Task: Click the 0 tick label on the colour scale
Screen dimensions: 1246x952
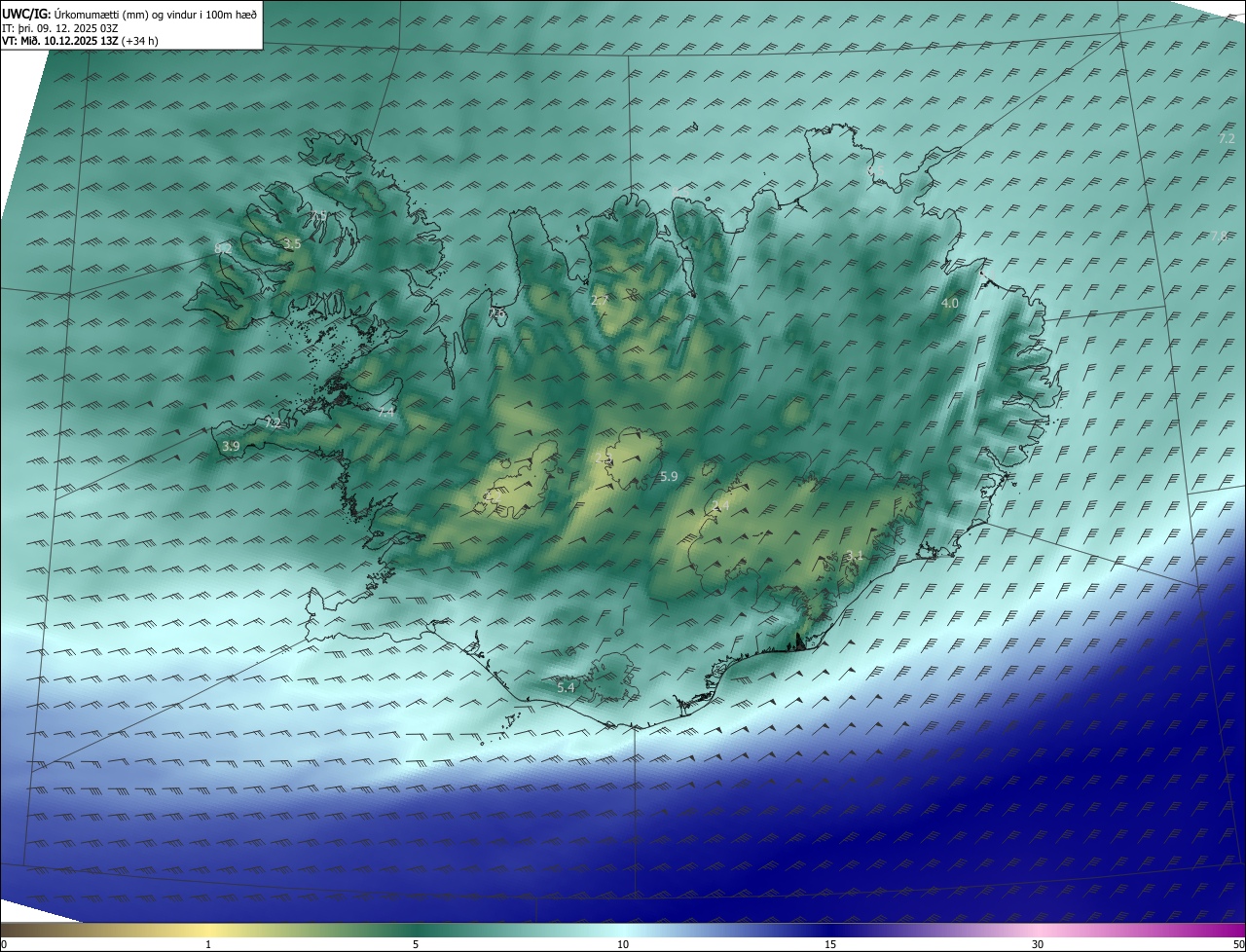Action: (x=4, y=945)
